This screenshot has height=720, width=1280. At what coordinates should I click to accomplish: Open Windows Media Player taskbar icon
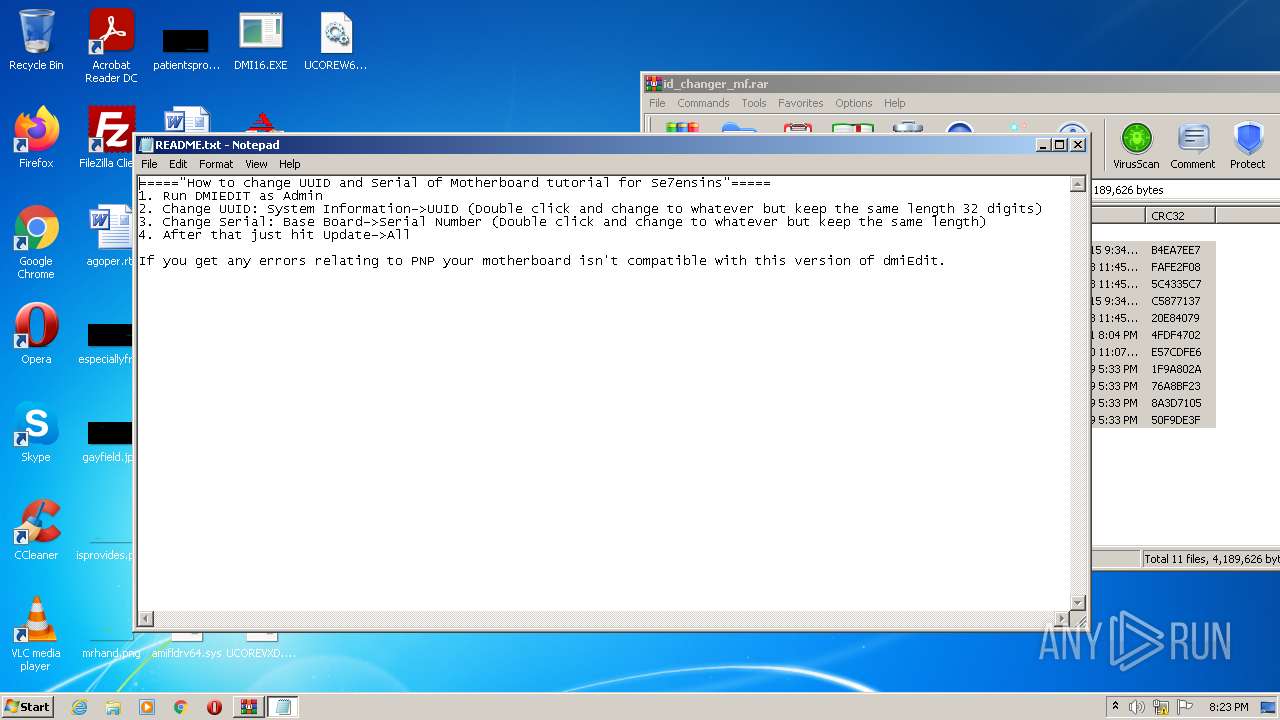(x=147, y=707)
